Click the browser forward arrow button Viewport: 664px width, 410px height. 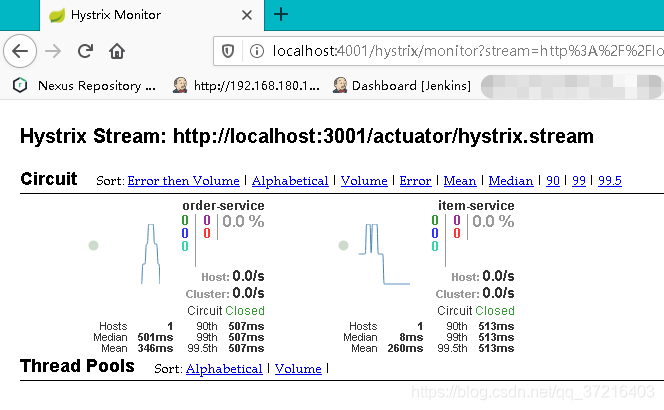point(53,51)
